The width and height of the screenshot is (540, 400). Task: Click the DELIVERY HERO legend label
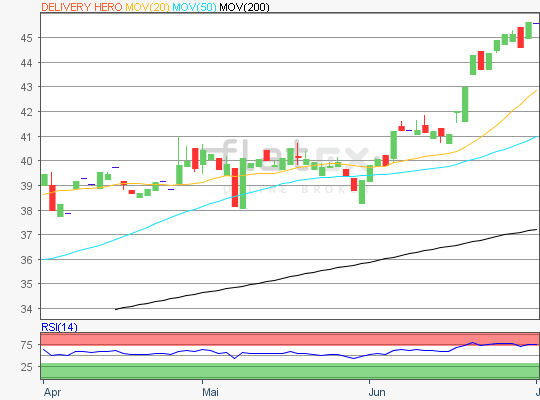coord(82,7)
